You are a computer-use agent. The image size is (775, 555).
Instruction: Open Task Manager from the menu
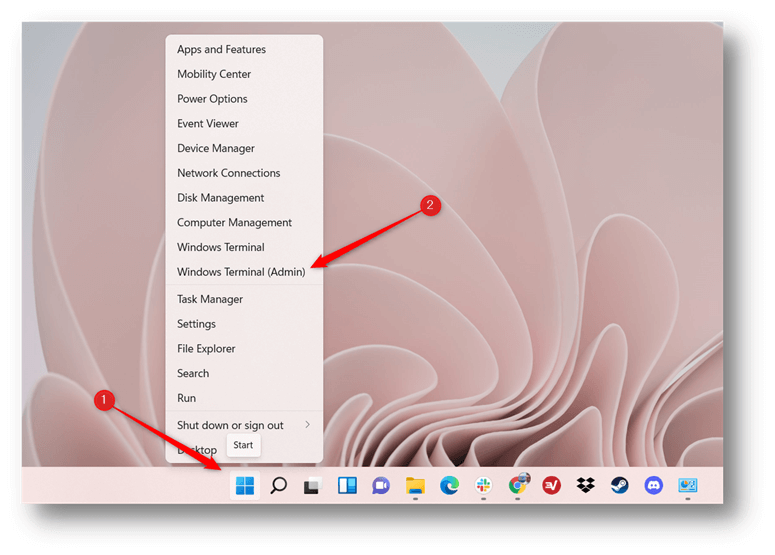click(x=244, y=299)
